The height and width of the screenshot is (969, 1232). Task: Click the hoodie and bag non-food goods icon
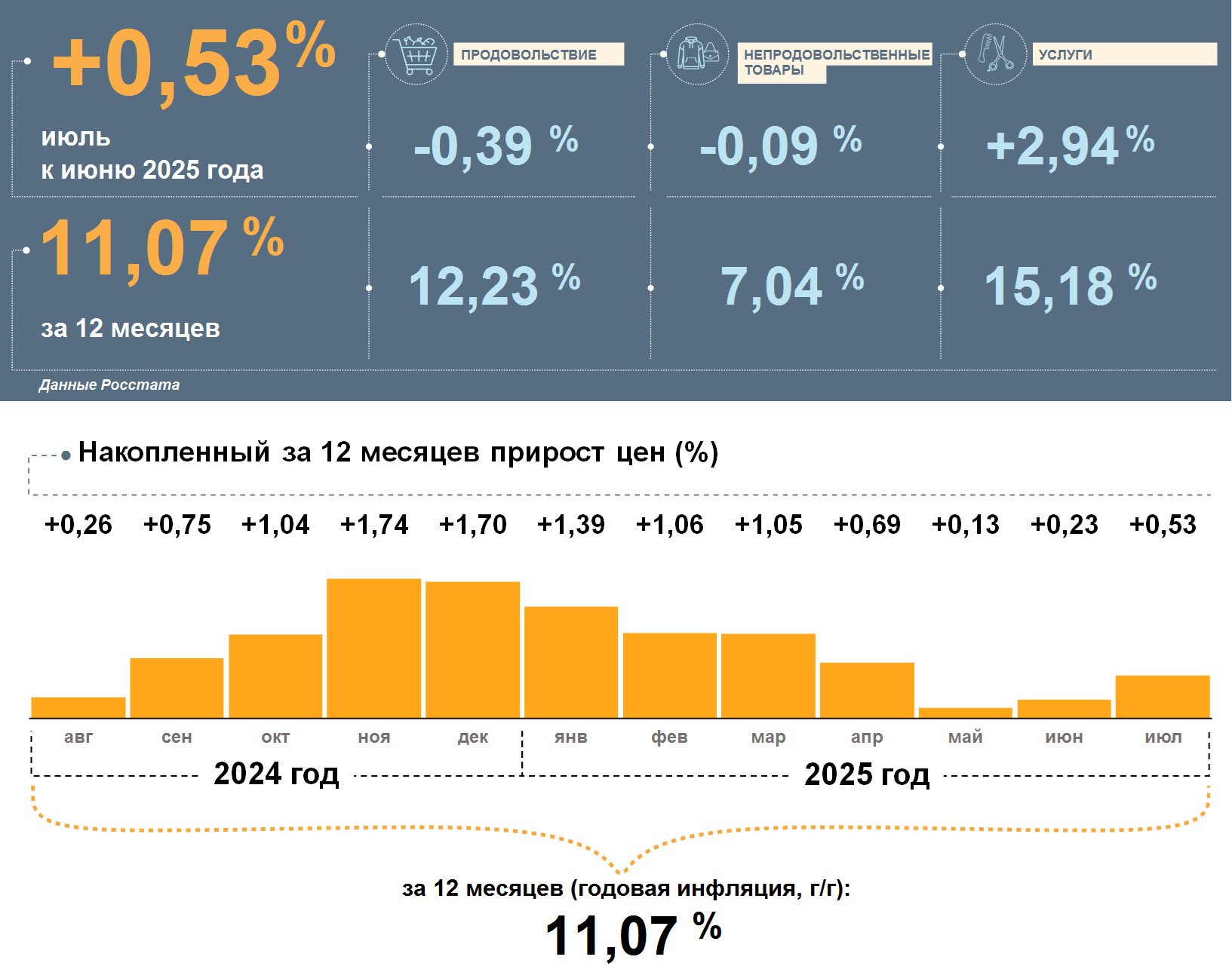pos(698,54)
